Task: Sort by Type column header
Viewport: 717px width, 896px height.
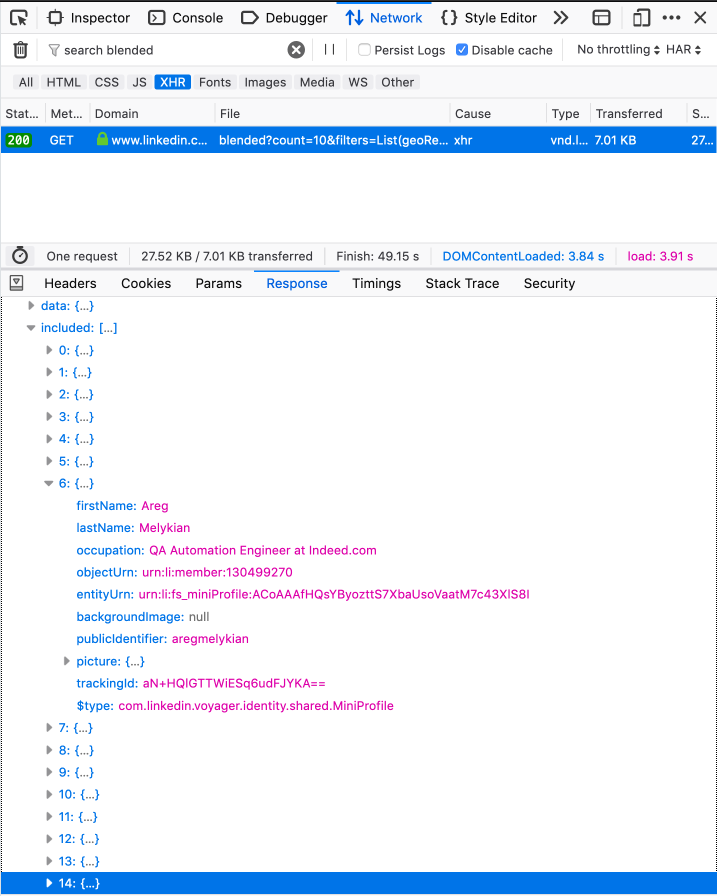Action: (x=568, y=114)
